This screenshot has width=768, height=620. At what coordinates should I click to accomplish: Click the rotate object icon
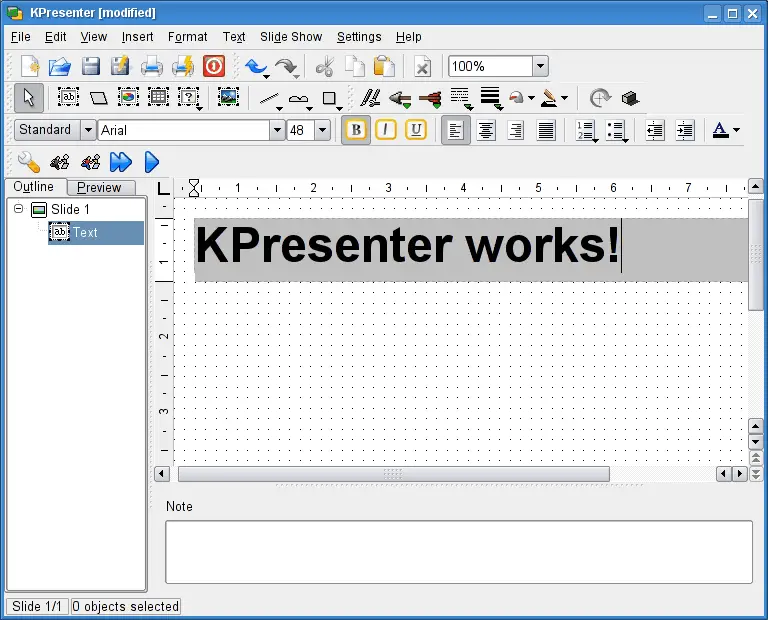coord(600,98)
